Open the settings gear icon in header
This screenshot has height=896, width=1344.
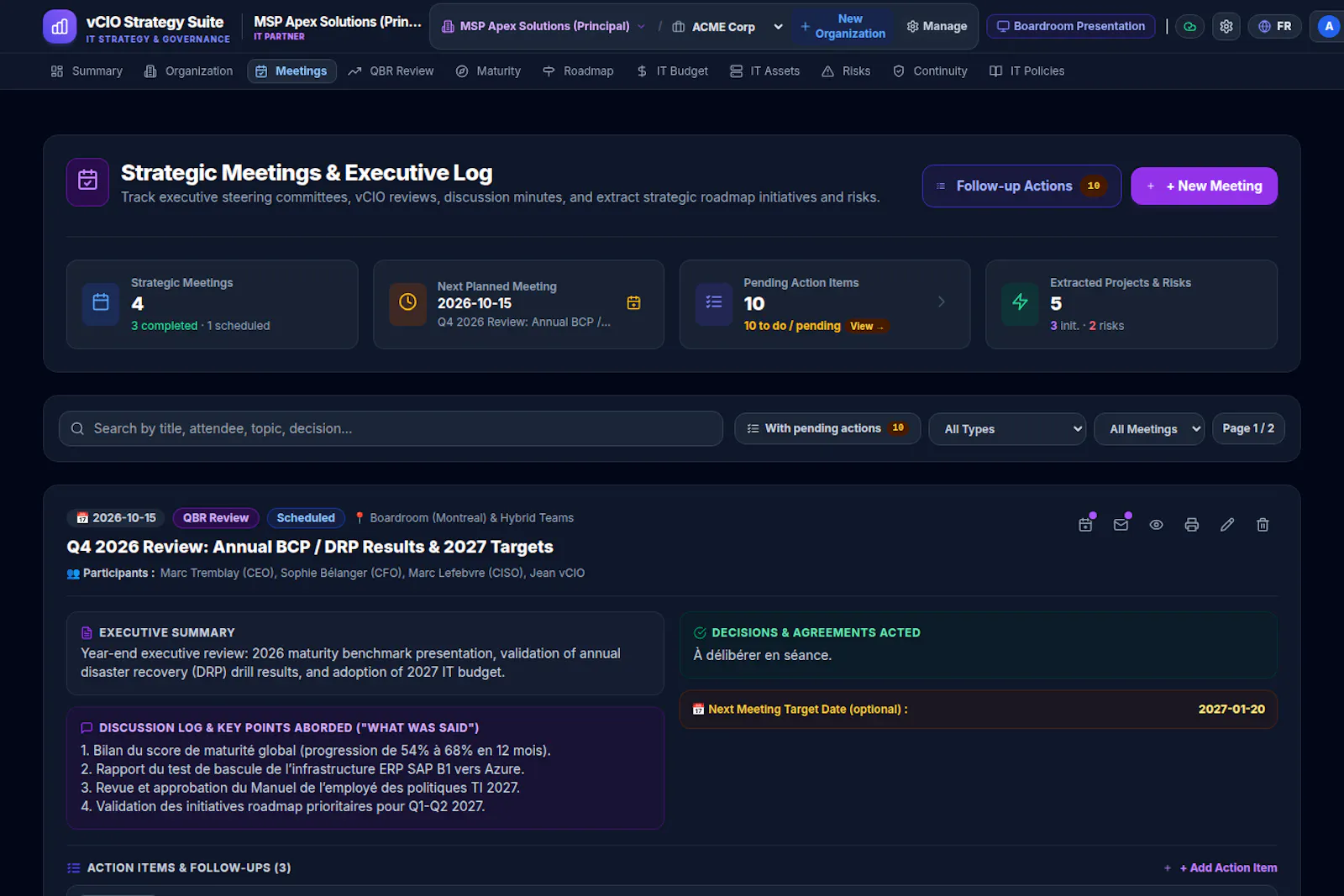1226,27
